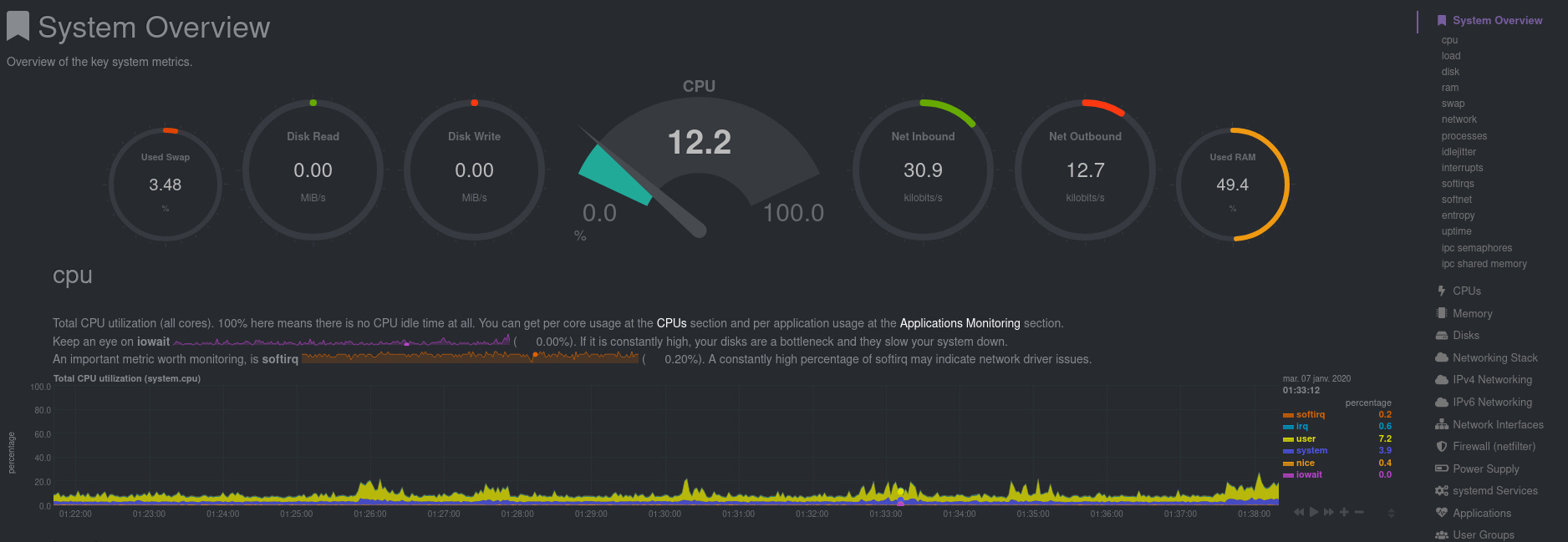This screenshot has width=1568, height=542.
Task: Open Memory section via chip icon
Action: tap(1442, 313)
